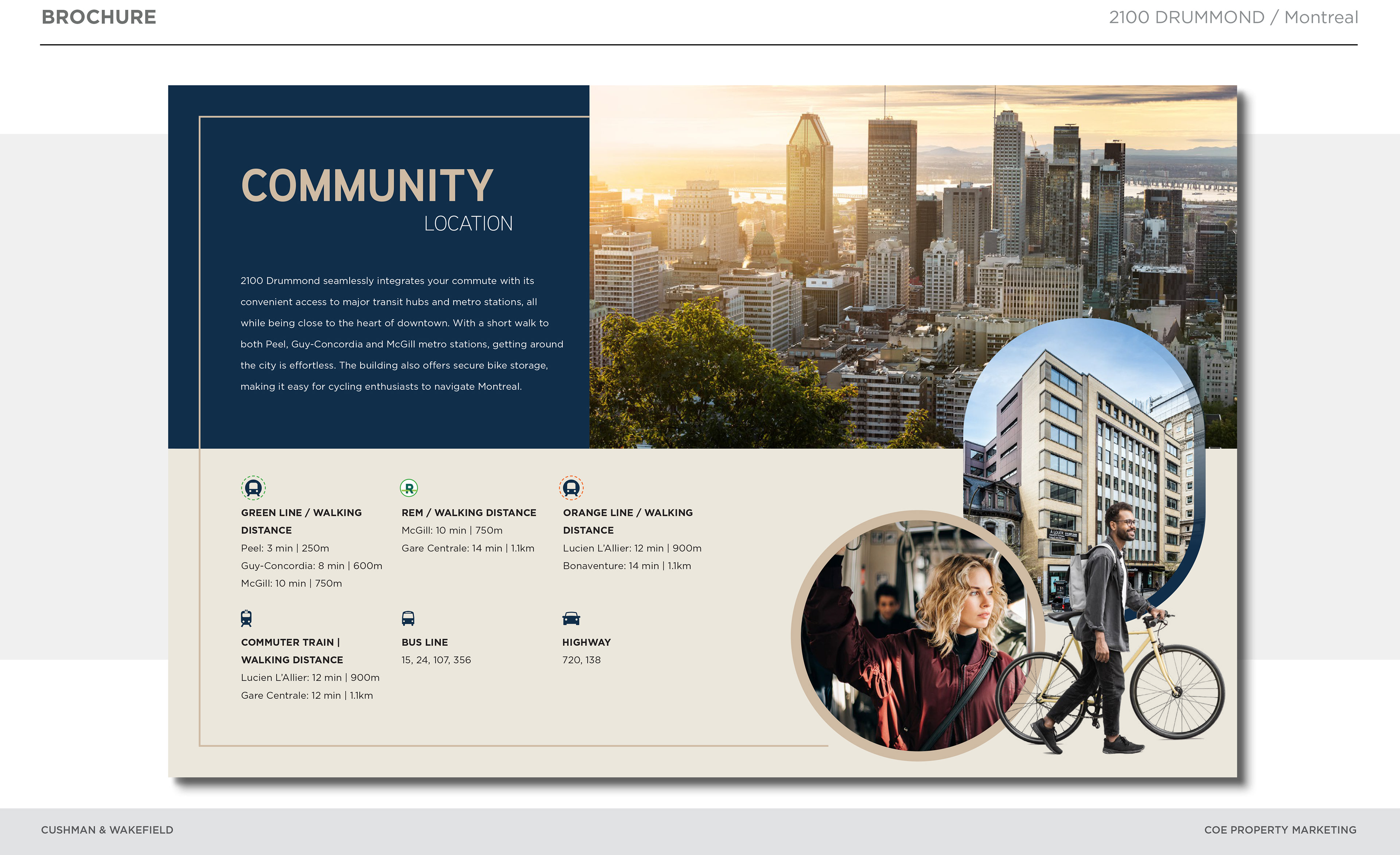Click the green REM circle icon

pyautogui.click(x=409, y=488)
